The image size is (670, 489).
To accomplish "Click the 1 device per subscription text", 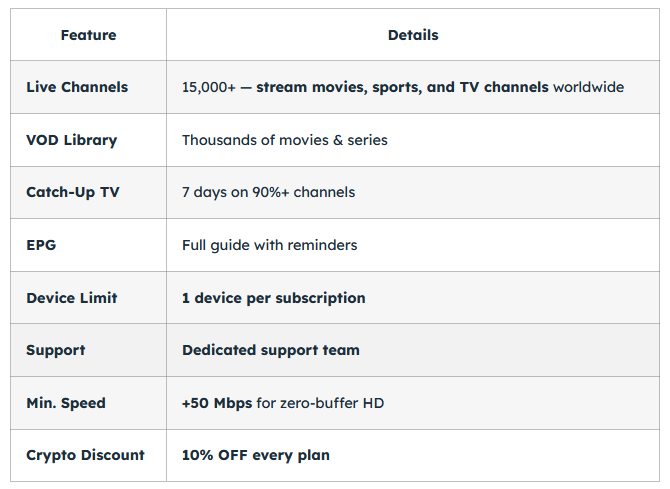I will tap(273, 298).
